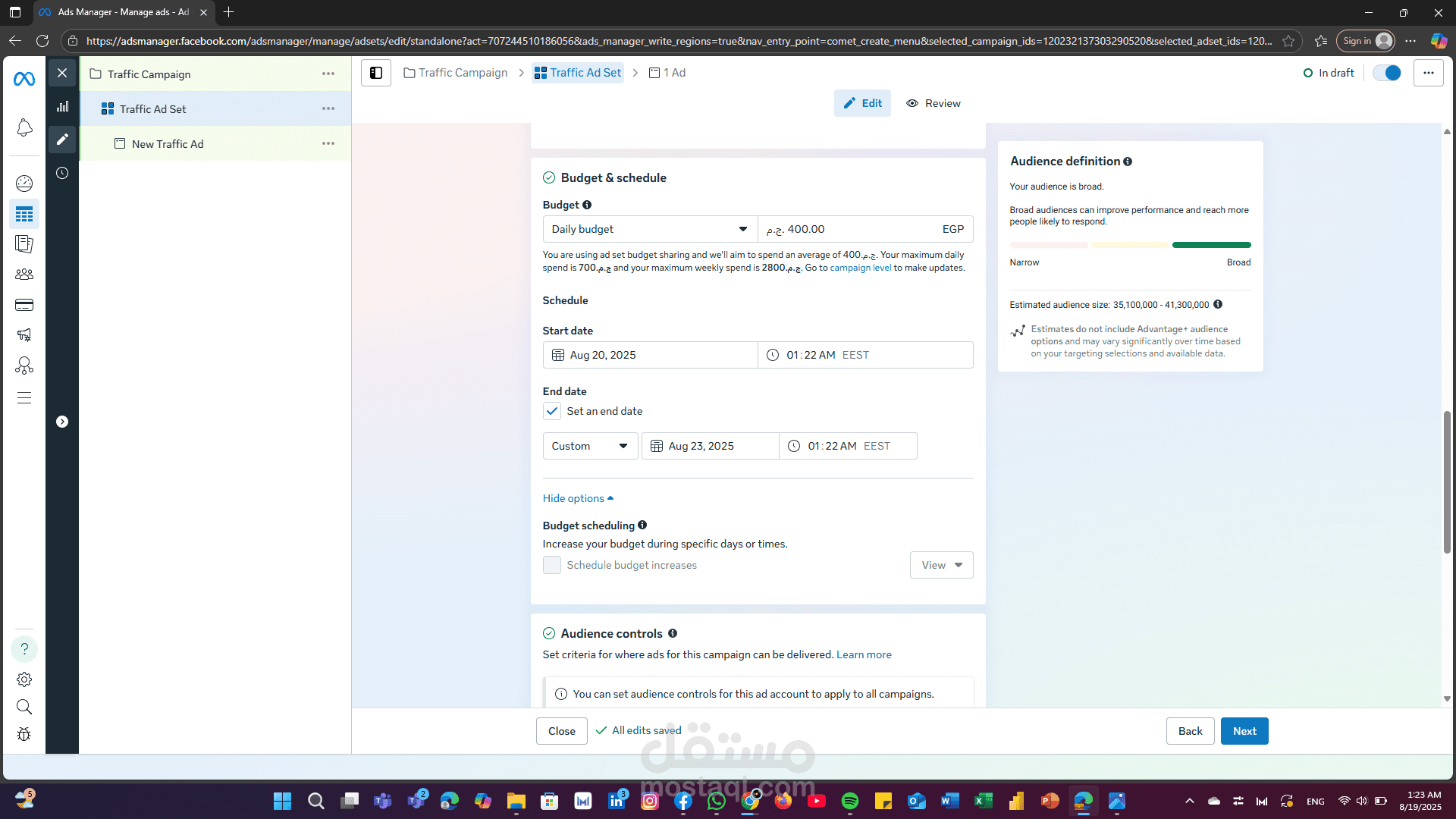Open Budget info tooltip icon

click(587, 205)
